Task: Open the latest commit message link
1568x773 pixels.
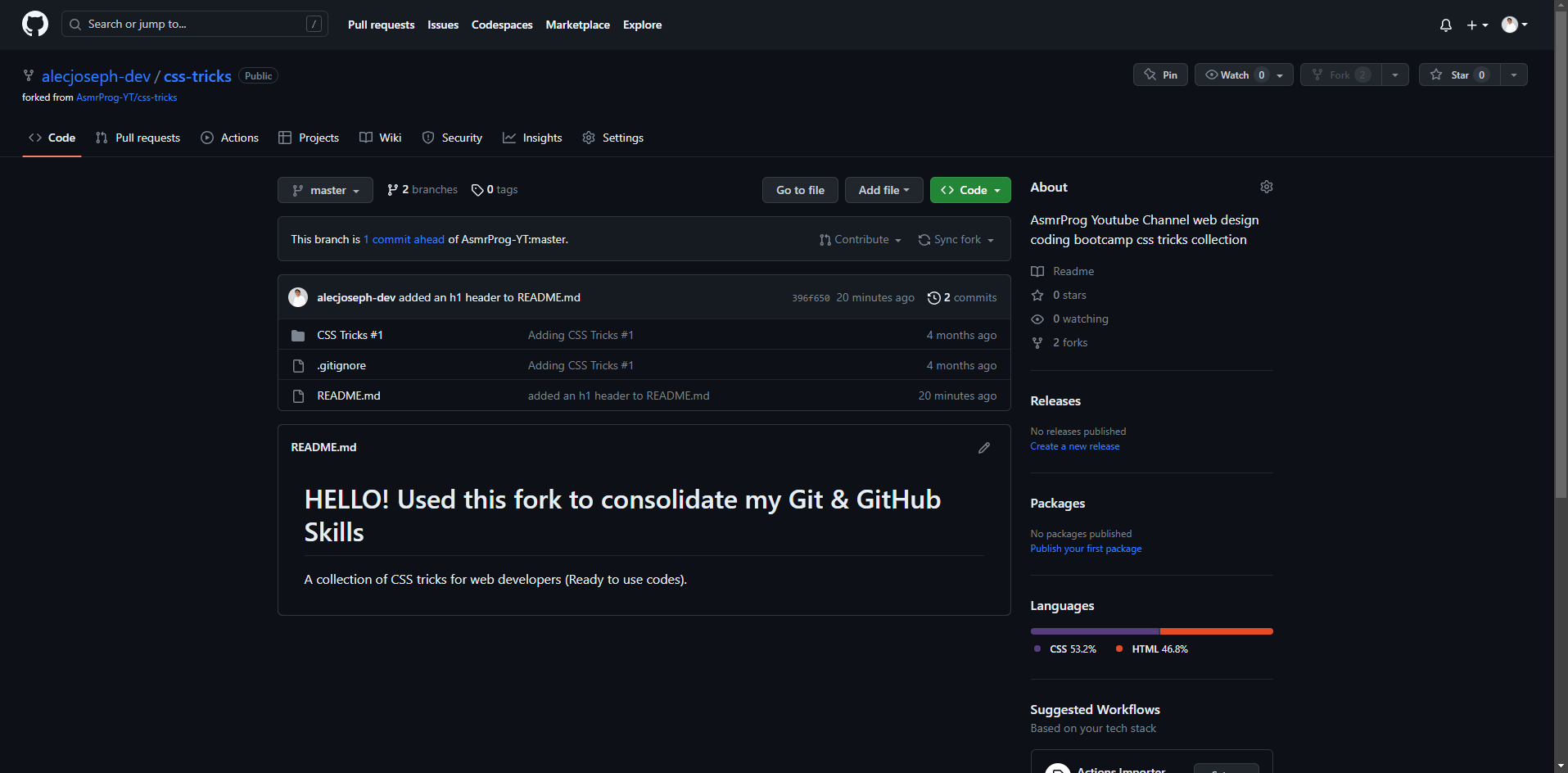Action: point(490,297)
